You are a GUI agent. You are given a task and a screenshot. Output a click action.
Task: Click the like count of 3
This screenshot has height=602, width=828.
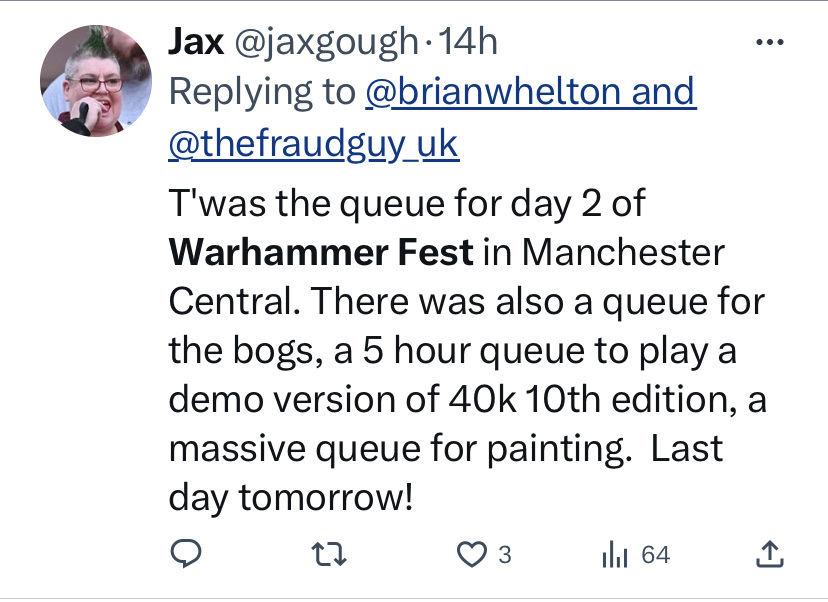[504, 554]
